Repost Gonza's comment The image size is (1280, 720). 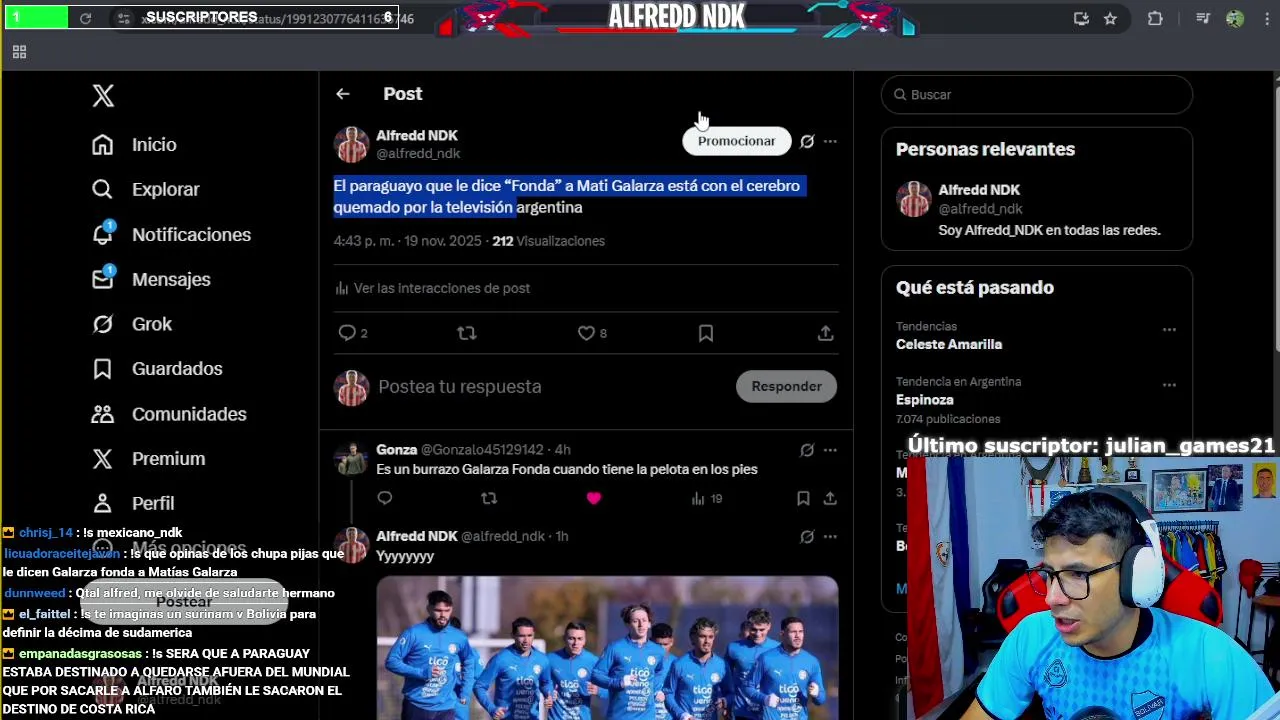click(489, 498)
